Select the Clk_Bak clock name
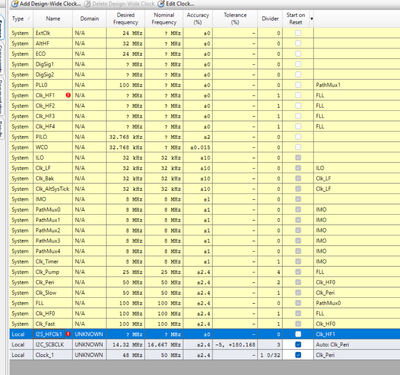400x375 pixels. pos(45,178)
